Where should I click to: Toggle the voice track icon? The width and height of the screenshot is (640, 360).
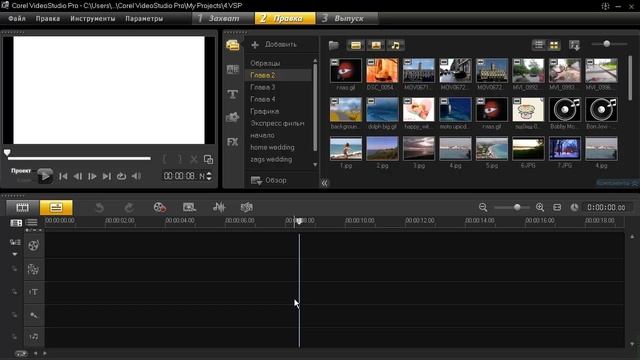tap(33, 315)
